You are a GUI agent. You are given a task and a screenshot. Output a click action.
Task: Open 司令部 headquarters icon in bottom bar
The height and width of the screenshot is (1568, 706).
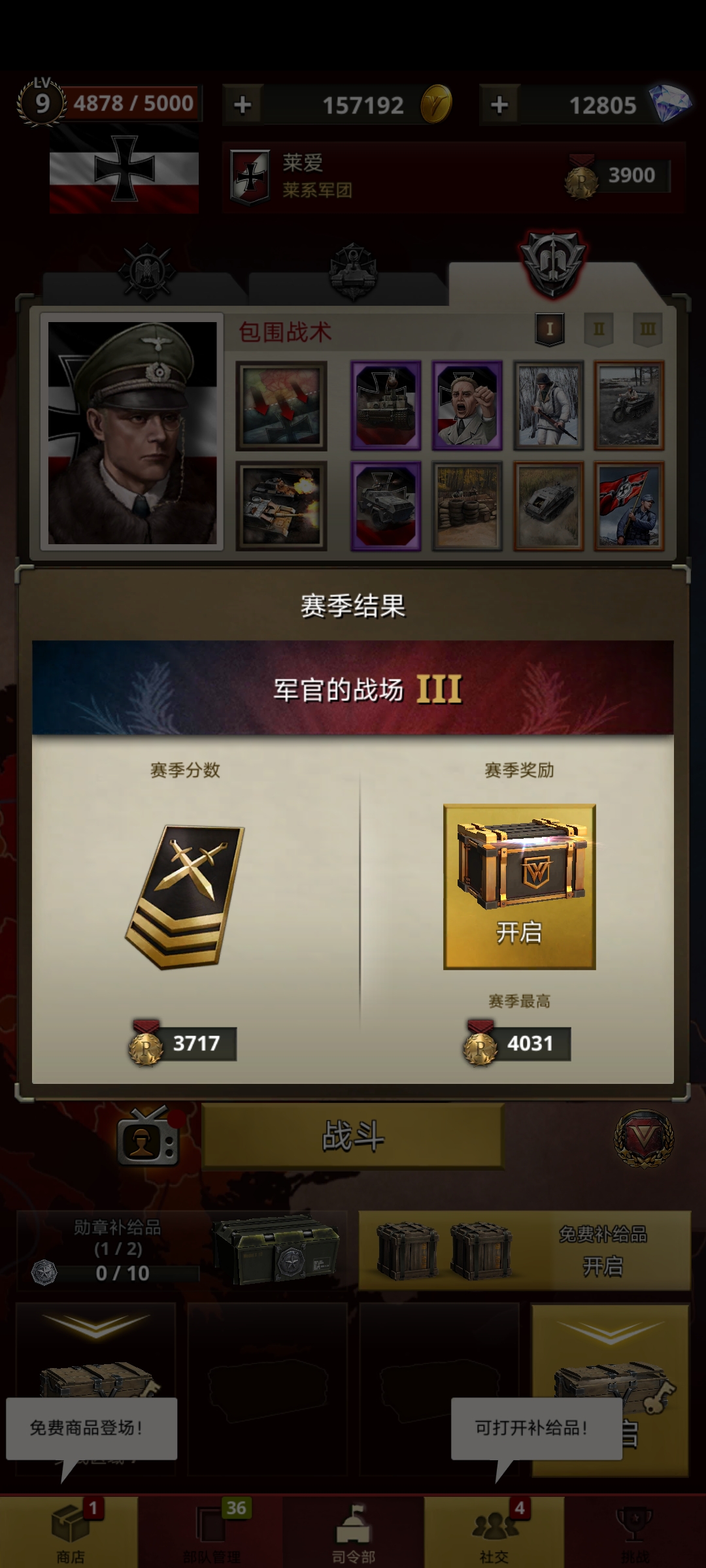[354, 1533]
